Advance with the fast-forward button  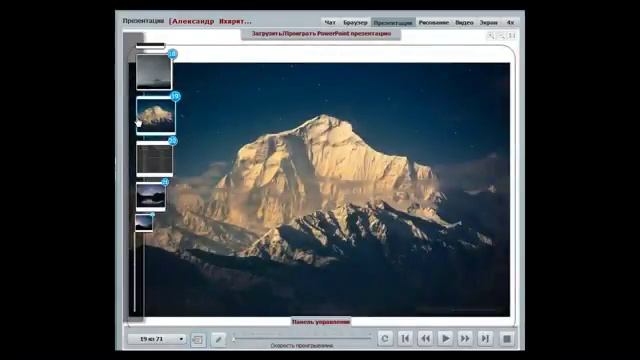[x=465, y=338]
